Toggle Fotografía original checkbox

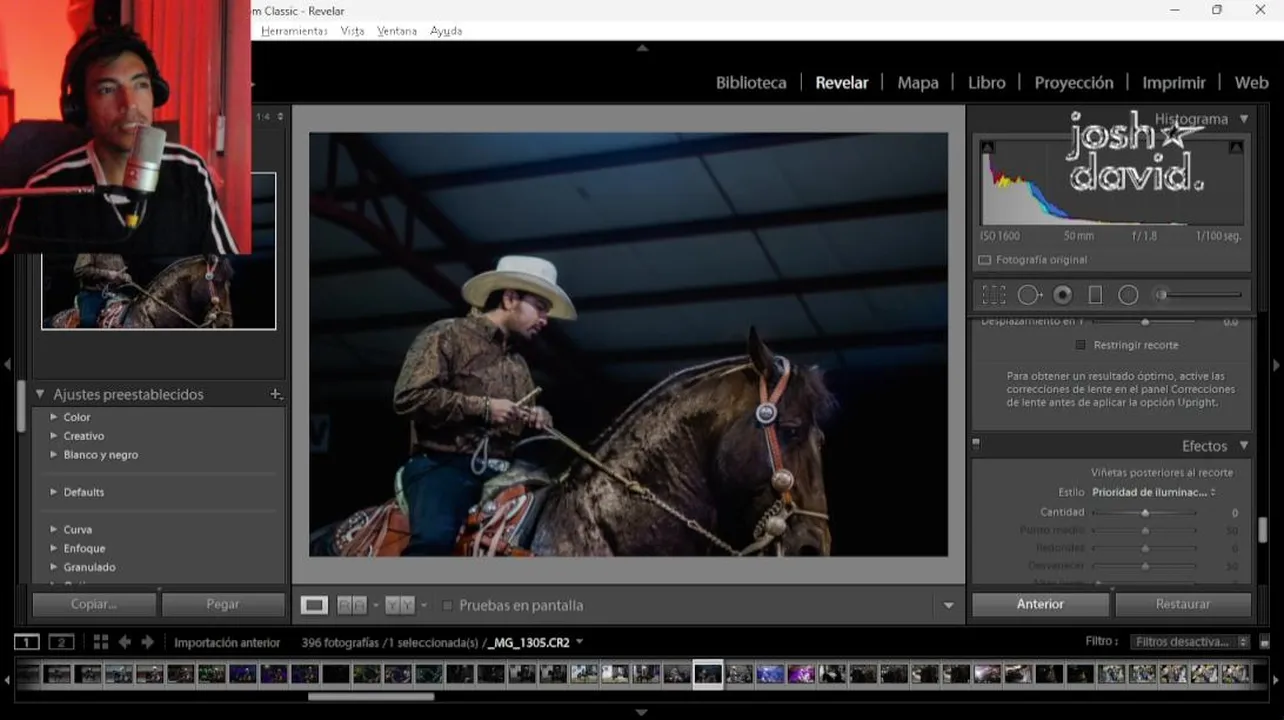985,260
